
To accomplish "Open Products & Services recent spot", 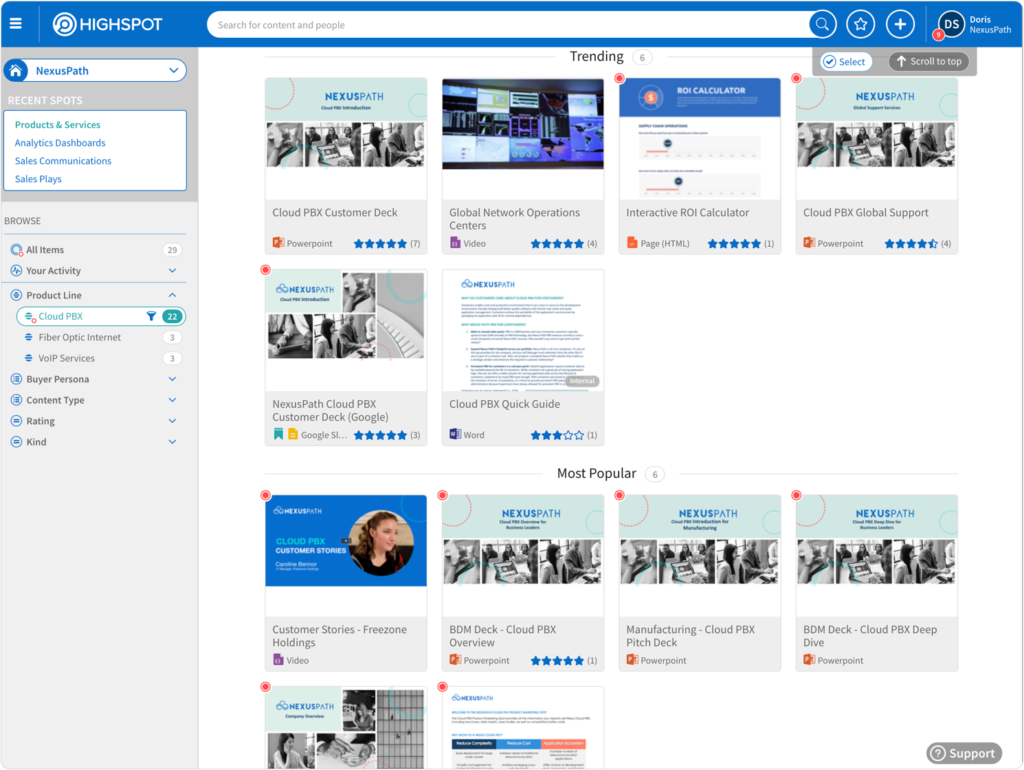I will tap(57, 125).
